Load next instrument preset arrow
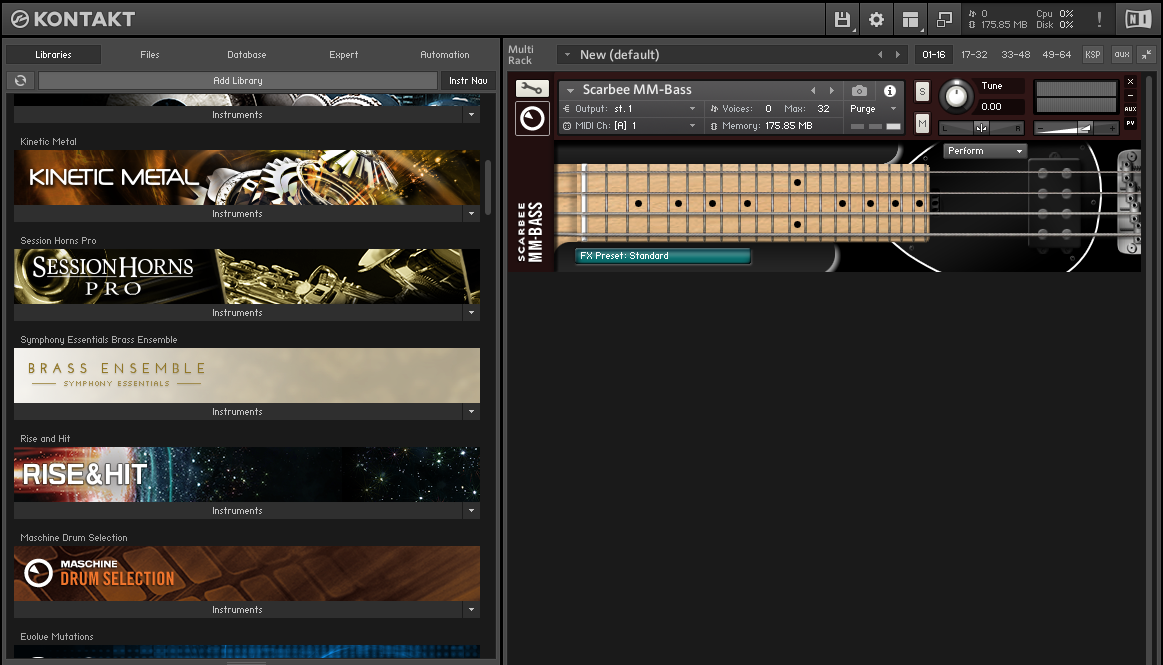Viewport: 1163px width, 665px height. tap(832, 90)
